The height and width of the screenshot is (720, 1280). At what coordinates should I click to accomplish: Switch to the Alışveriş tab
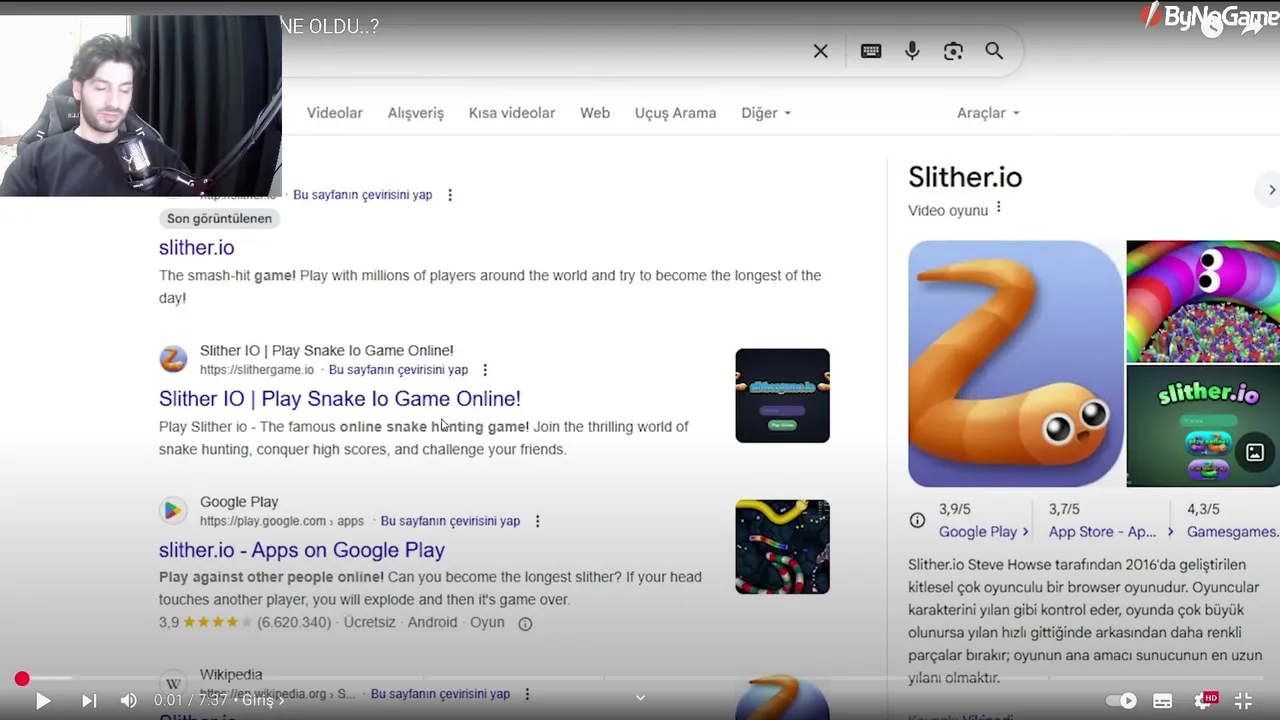[x=415, y=113]
